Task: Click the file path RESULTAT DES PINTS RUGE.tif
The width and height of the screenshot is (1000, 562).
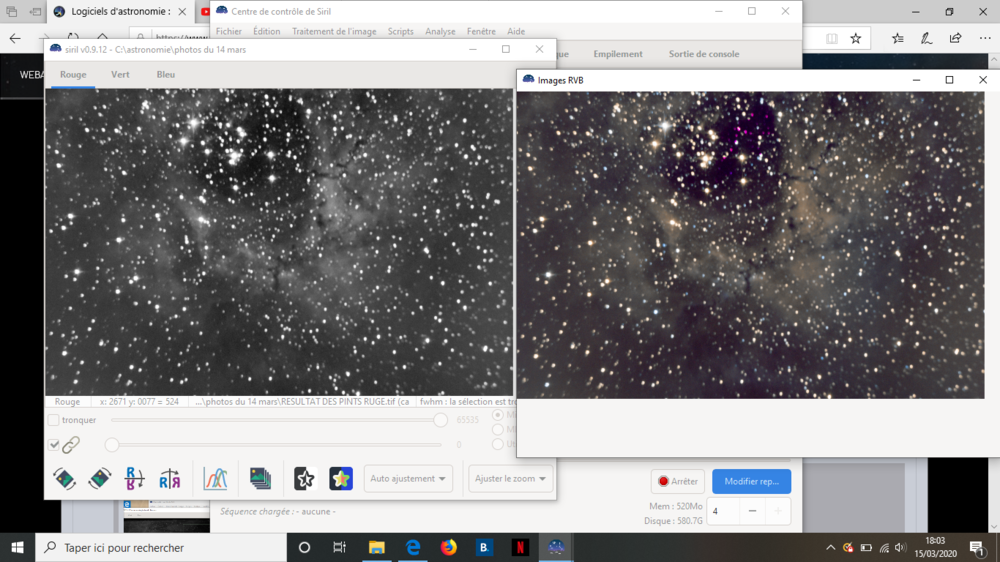Action: pos(302,402)
